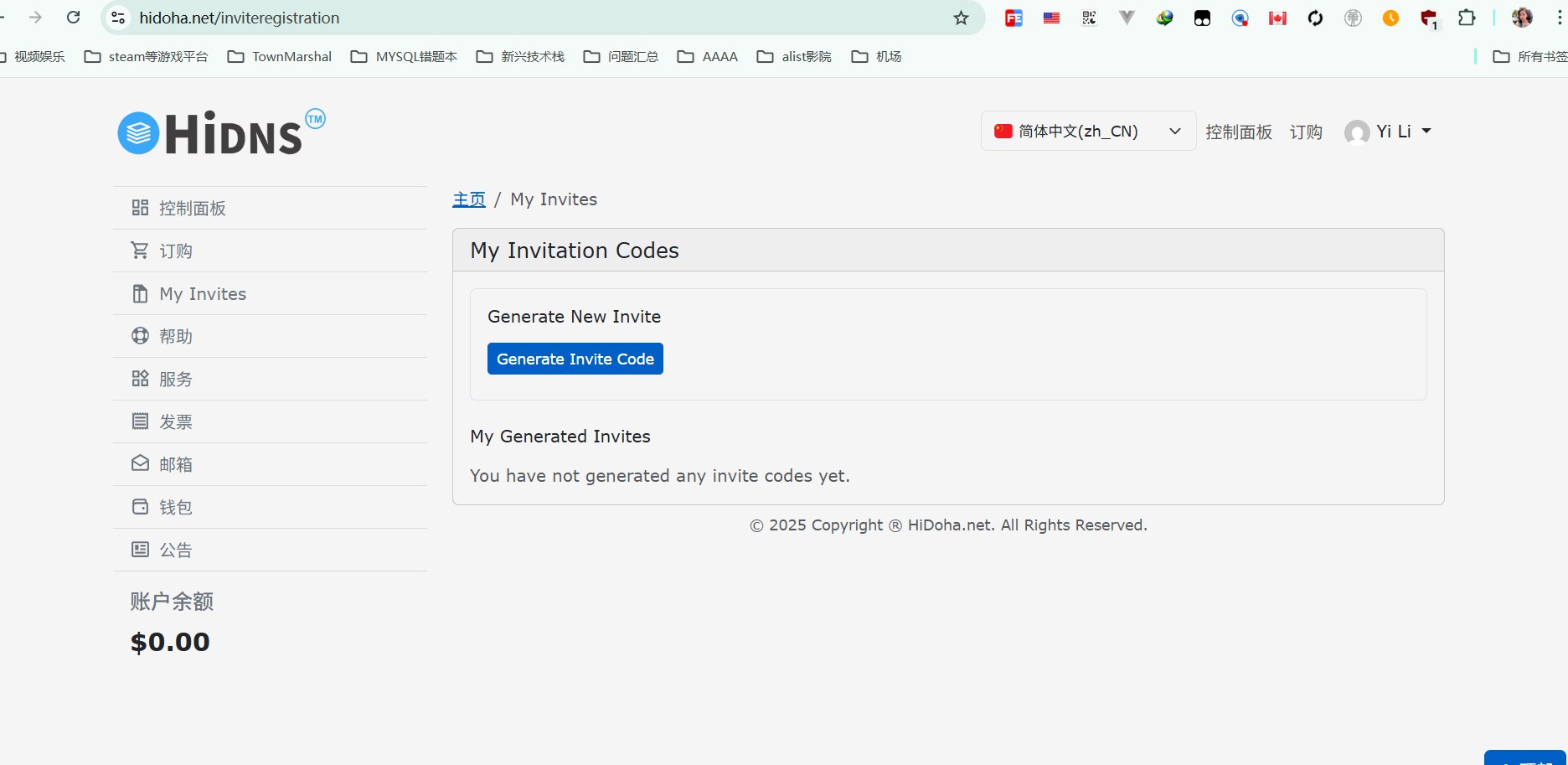Click the My Invites sidebar icon
The width and height of the screenshot is (1568, 765).
tap(140, 294)
